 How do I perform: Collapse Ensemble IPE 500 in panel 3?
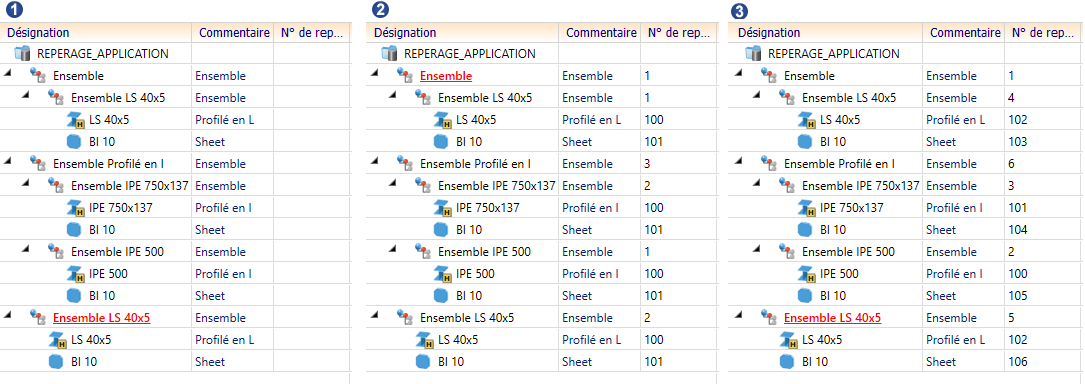click(x=758, y=248)
